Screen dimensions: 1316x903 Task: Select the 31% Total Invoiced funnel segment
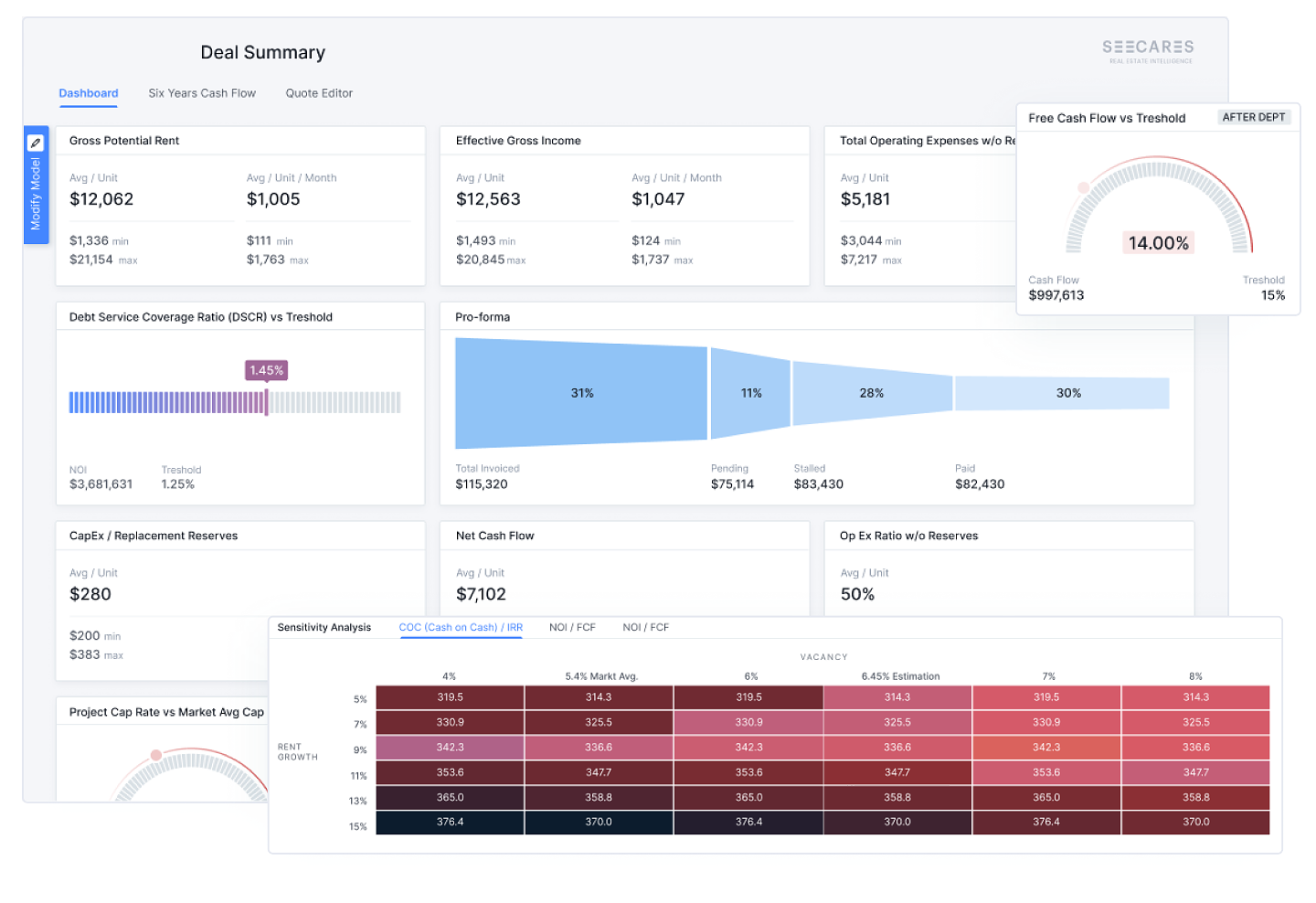[x=581, y=393]
